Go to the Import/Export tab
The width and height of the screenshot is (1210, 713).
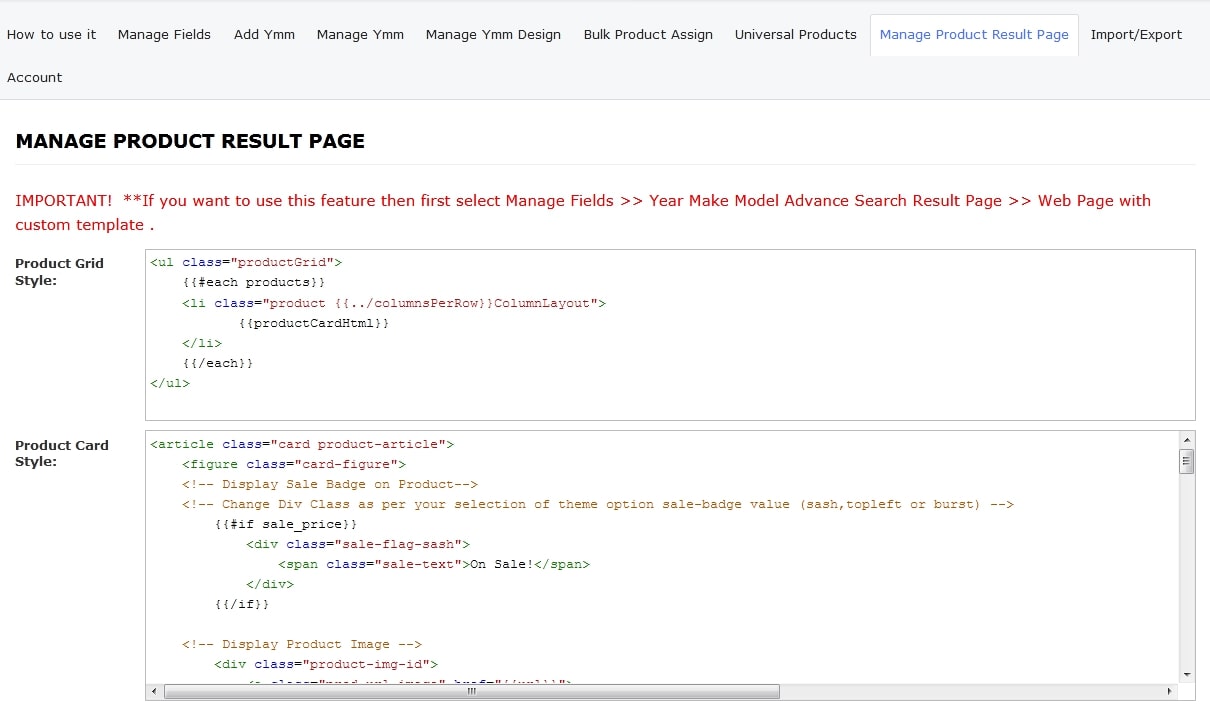click(x=1136, y=34)
